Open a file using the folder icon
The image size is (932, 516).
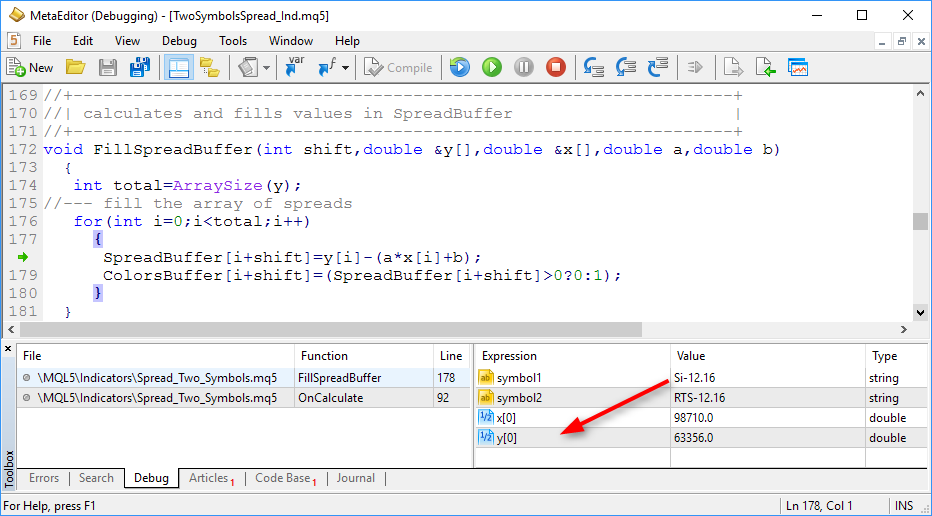coord(75,68)
